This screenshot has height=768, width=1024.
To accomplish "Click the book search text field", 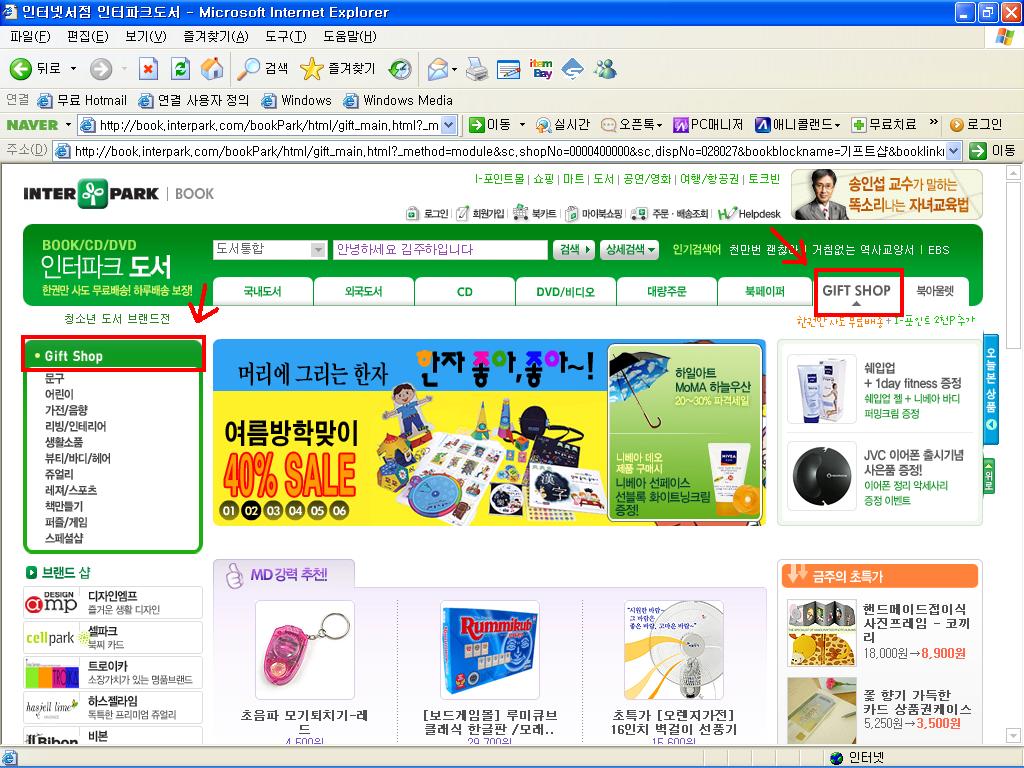I will click(440, 249).
